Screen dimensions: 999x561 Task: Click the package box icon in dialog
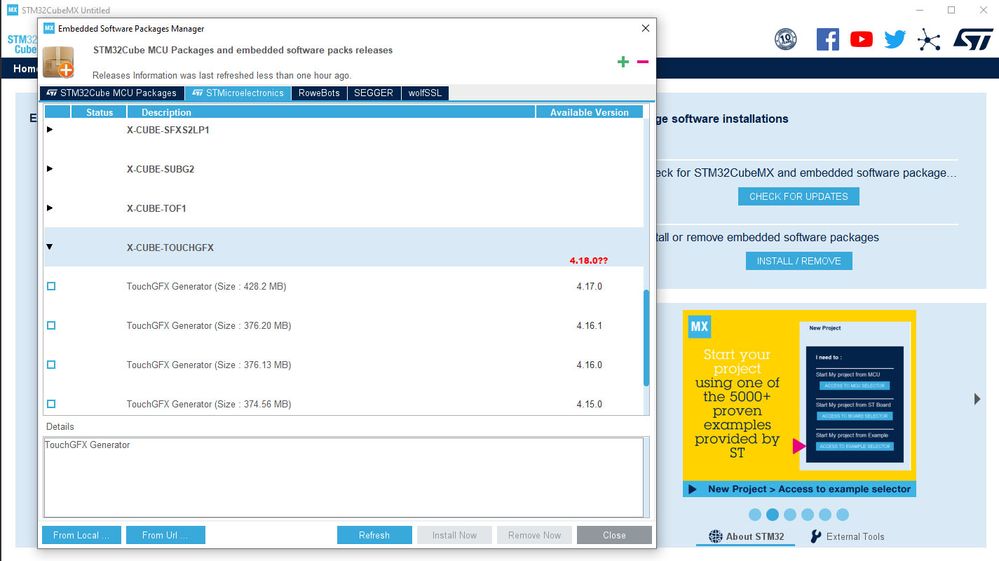pos(59,62)
